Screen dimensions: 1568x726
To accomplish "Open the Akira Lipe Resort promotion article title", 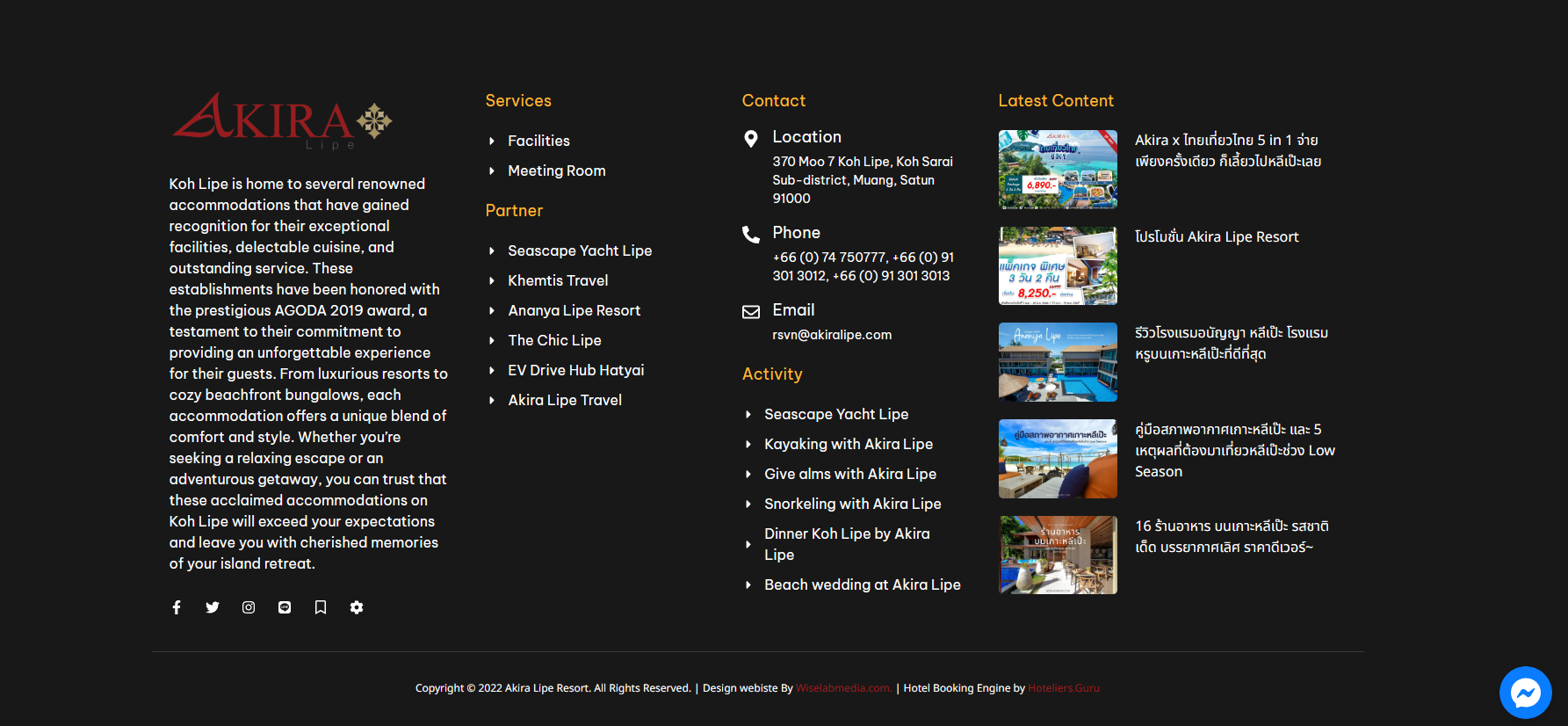I will [1217, 236].
